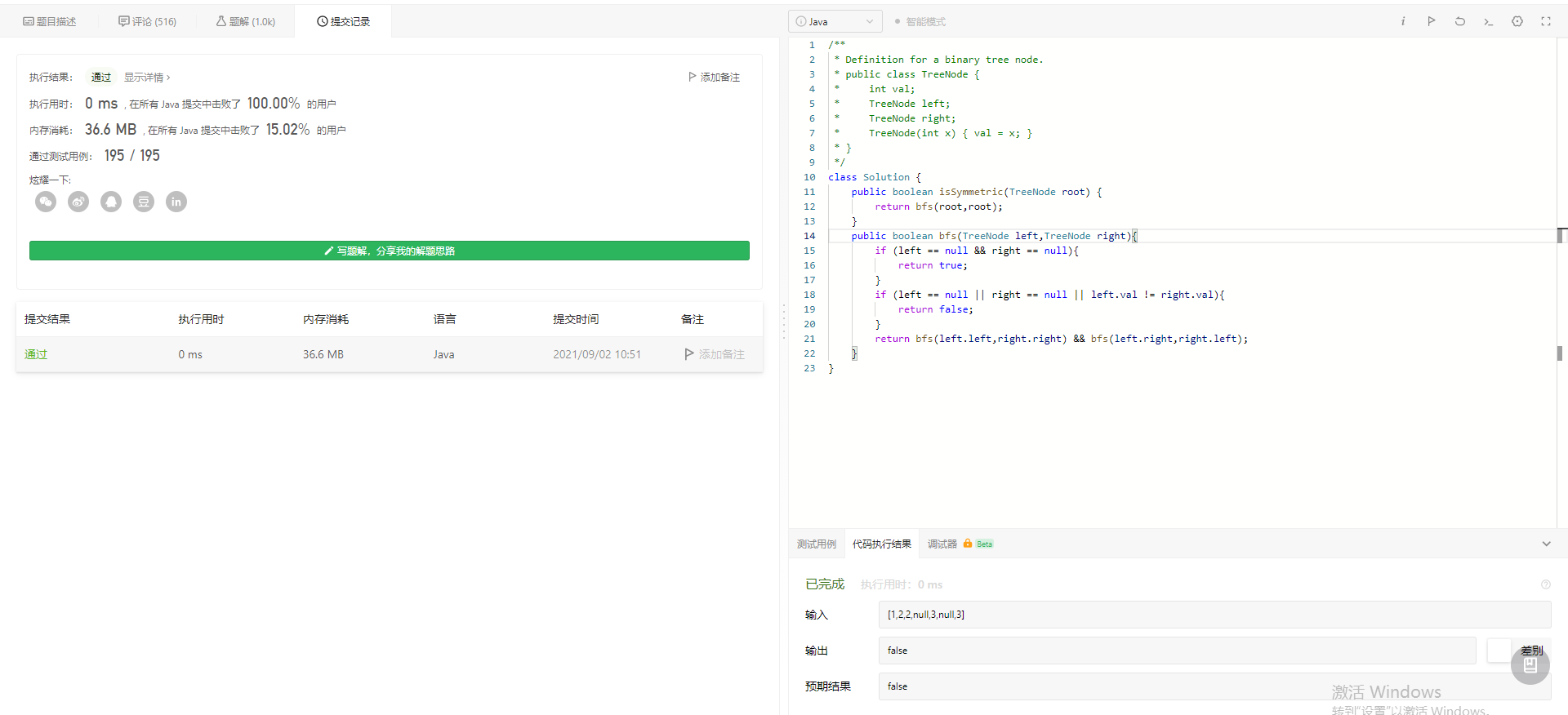Screen dimensions: 1568x715
Task: Select 提交记录 tab
Action: (x=344, y=21)
